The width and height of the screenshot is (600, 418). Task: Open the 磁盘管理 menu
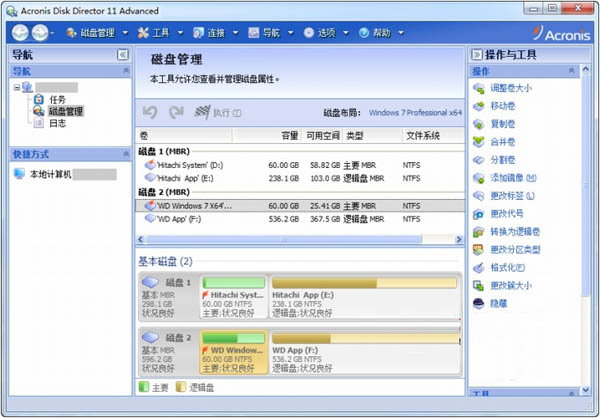[97, 33]
